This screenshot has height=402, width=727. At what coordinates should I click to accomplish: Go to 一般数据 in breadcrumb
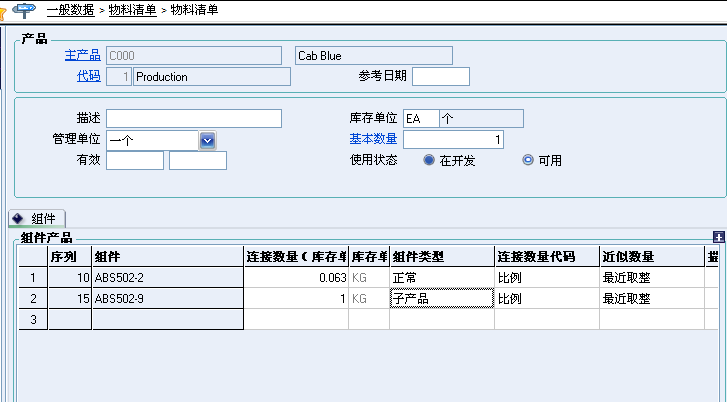click(x=70, y=10)
